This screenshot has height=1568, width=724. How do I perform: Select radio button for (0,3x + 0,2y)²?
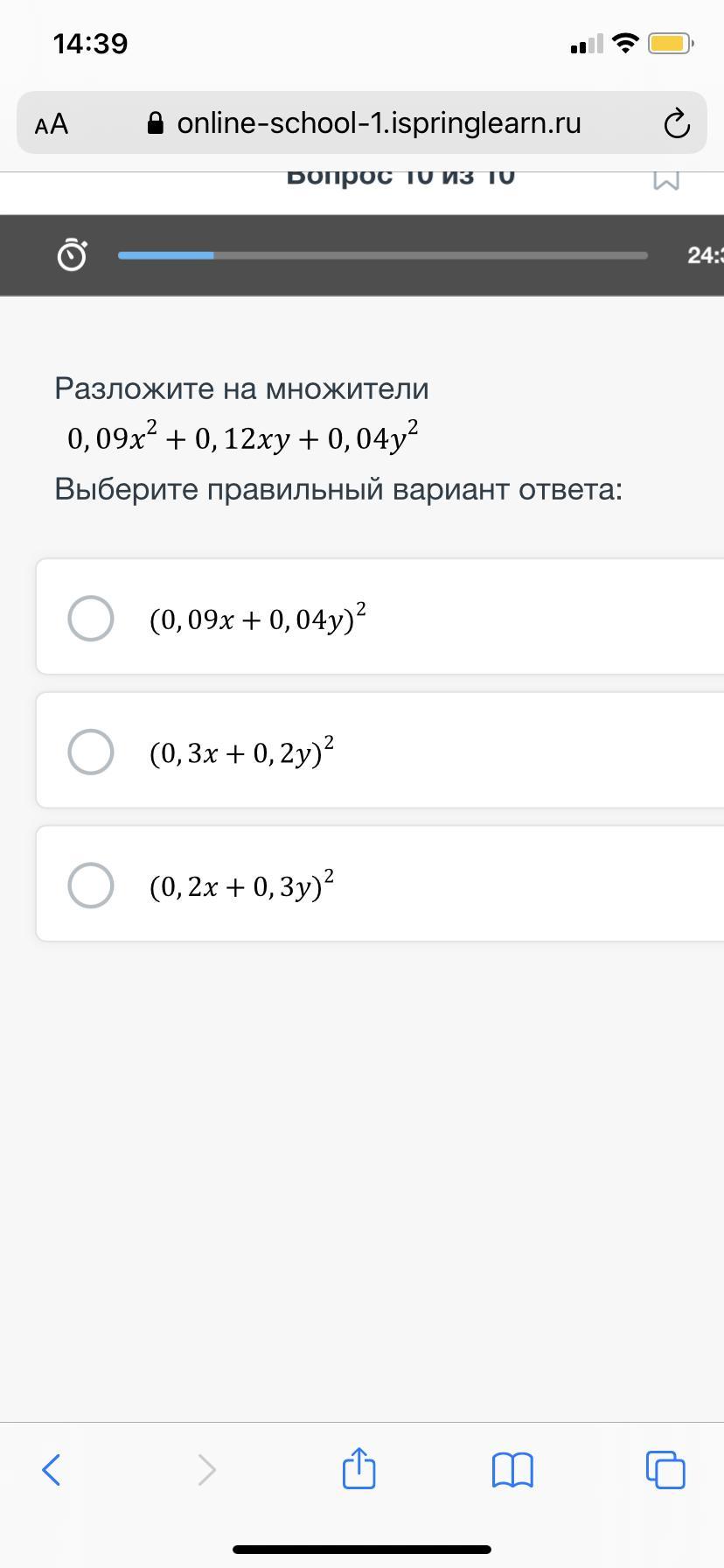91,752
